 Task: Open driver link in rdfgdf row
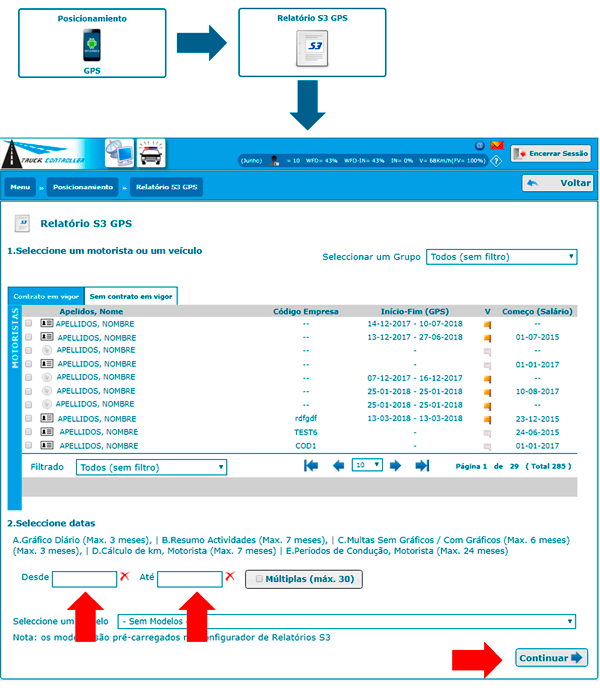pos(97,419)
